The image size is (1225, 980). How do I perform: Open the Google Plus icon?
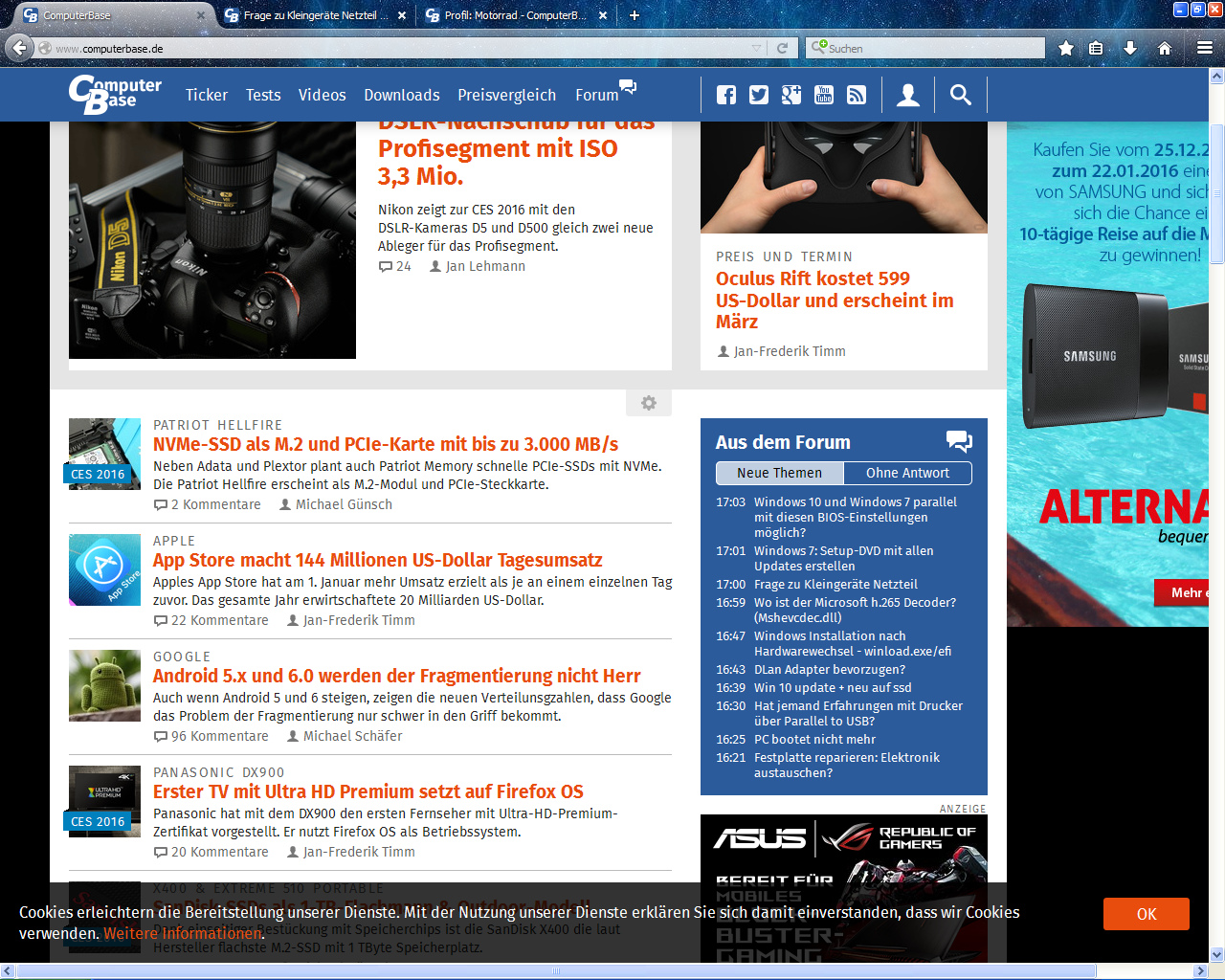(x=791, y=95)
